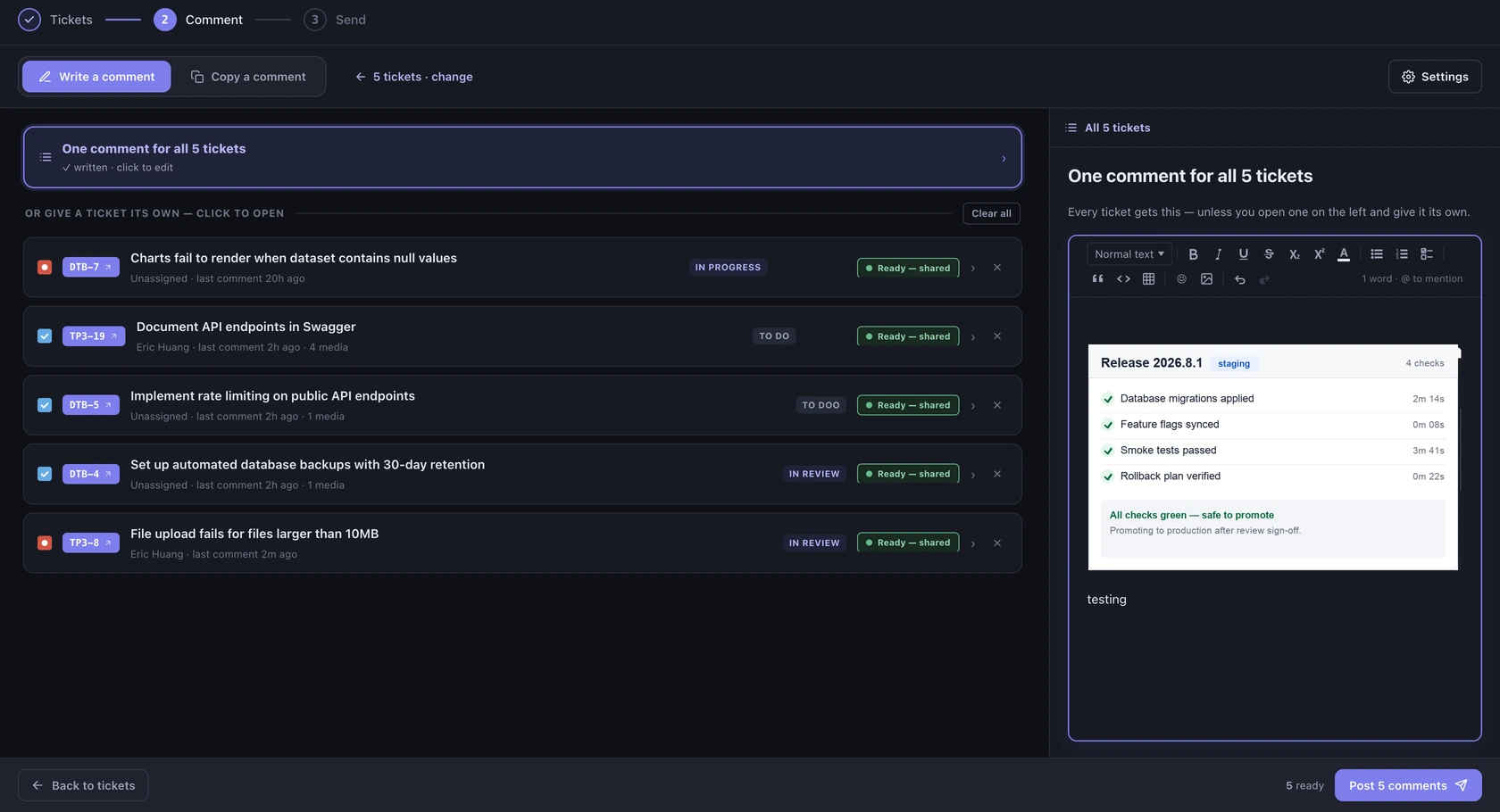Image resolution: width=1500 pixels, height=812 pixels.
Task: Expand the TP3-8 row chevron
Action: [x=973, y=543]
